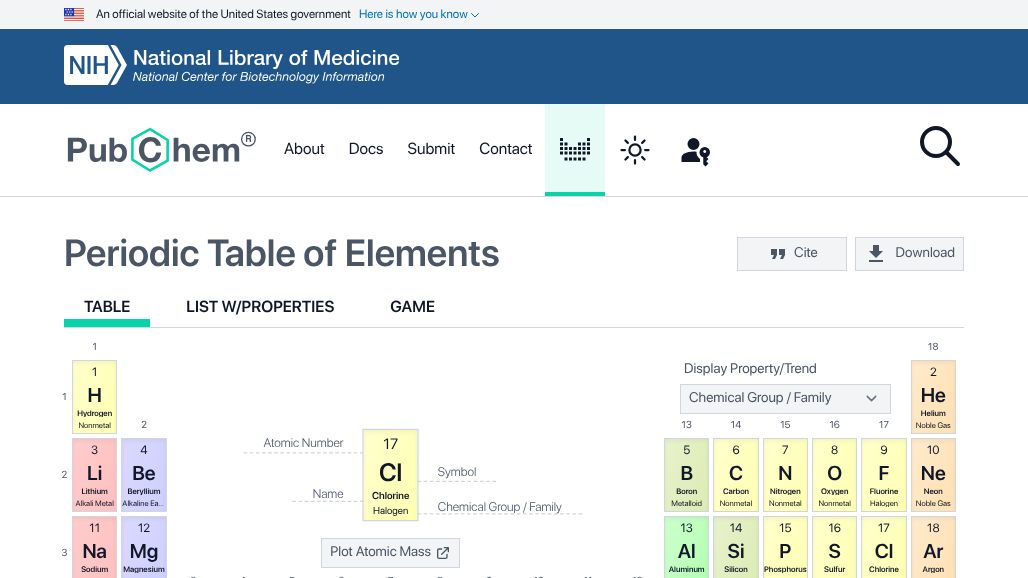1028x578 pixels.
Task: Click the 'Periodic Table of Elements' heading
Action: point(282,254)
